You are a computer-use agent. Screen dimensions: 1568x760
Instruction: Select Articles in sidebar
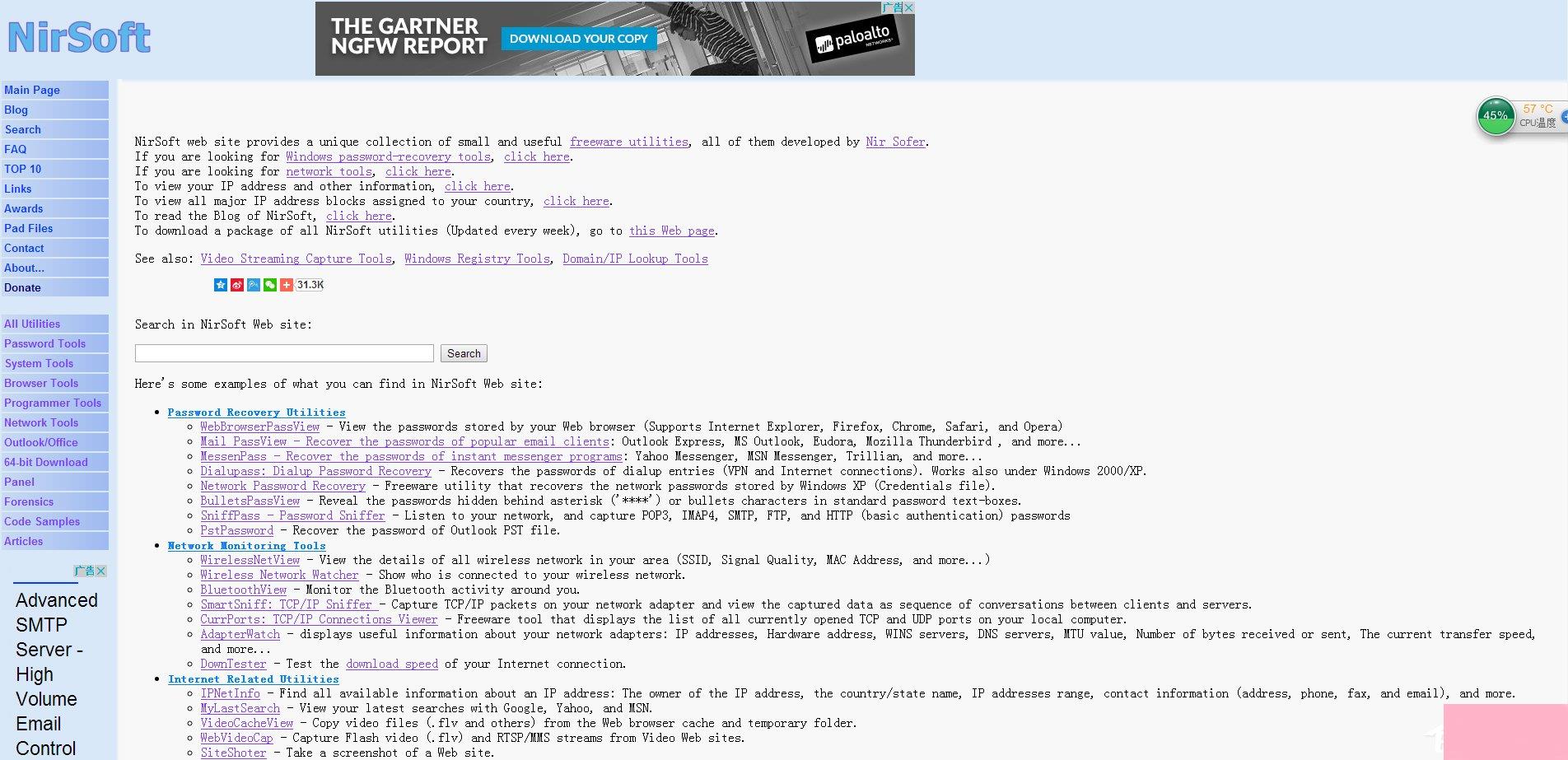point(55,541)
